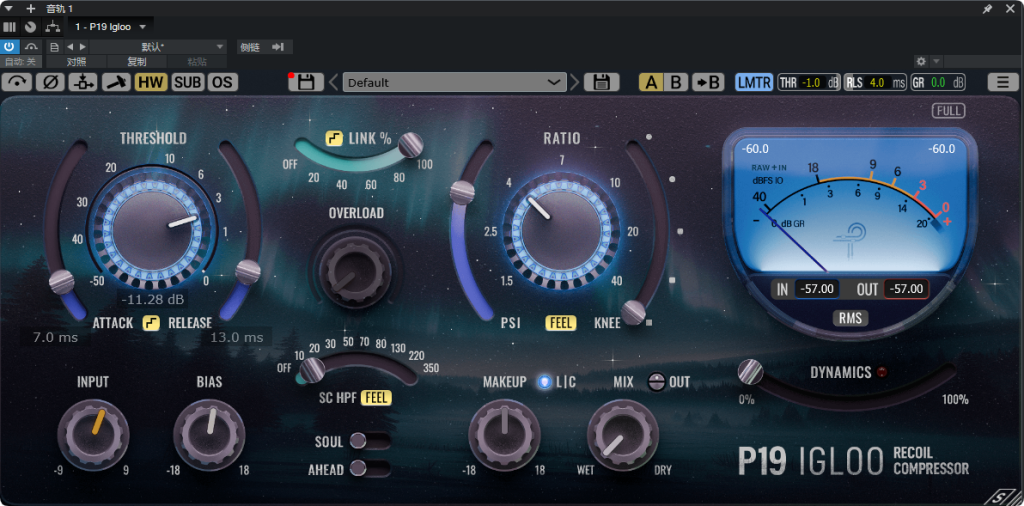1024x506 pixels.
Task: Click the RLS 4.0 ms limiter field
Action: point(875,82)
